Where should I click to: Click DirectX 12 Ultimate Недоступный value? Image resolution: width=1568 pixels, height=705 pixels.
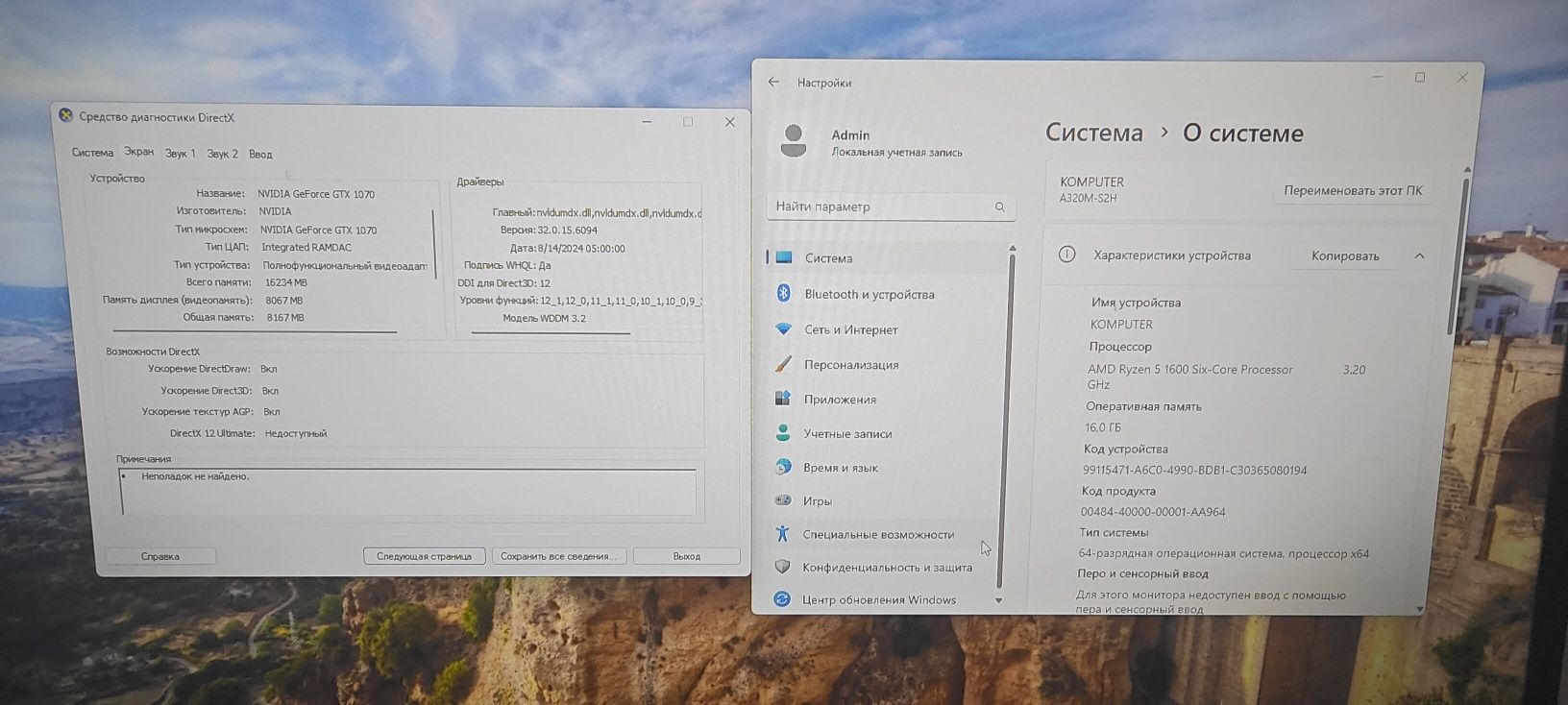tap(296, 434)
